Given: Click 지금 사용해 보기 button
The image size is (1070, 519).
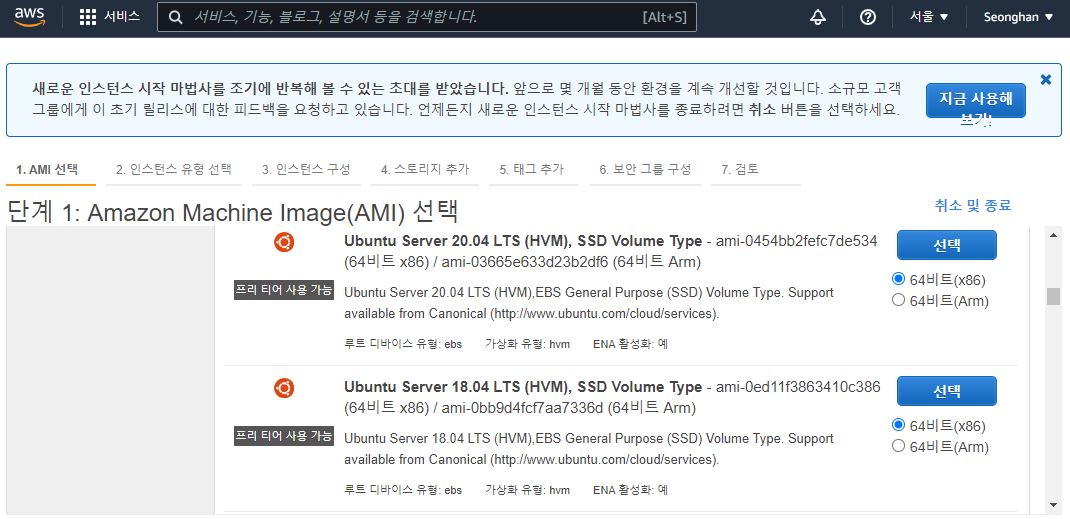Looking at the screenshot, I should tap(976, 100).
